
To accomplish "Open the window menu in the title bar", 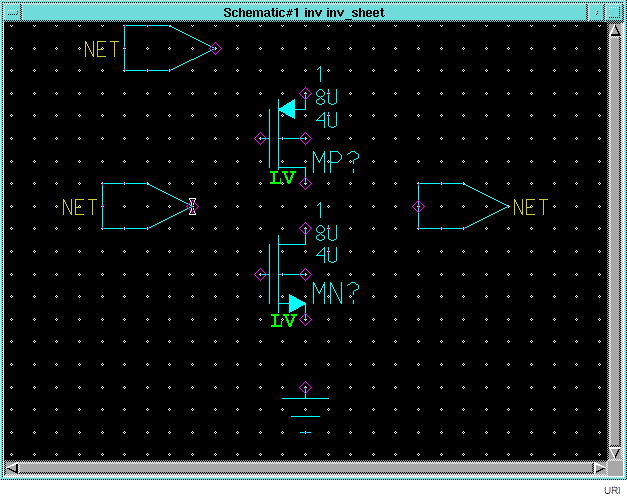I will [x=12, y=11].
